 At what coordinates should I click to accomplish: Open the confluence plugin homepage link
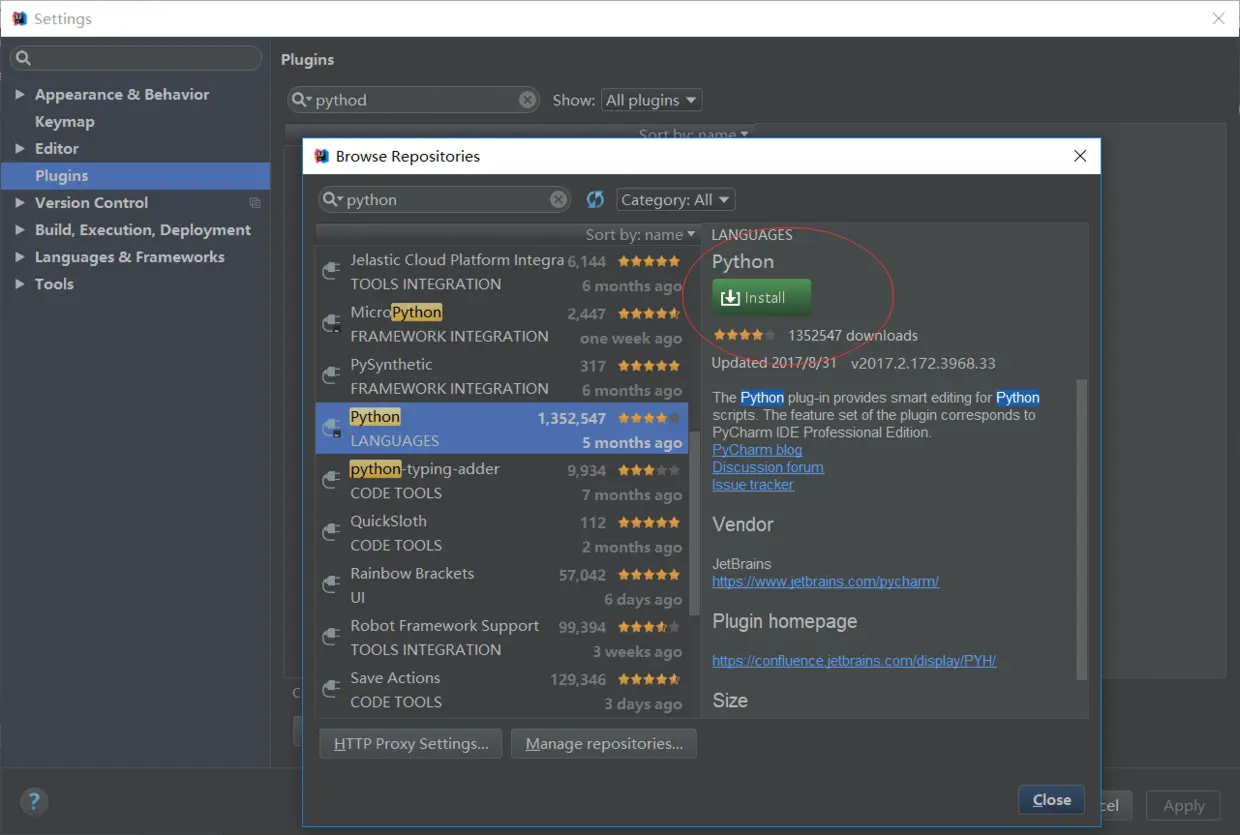click(854, 661)
